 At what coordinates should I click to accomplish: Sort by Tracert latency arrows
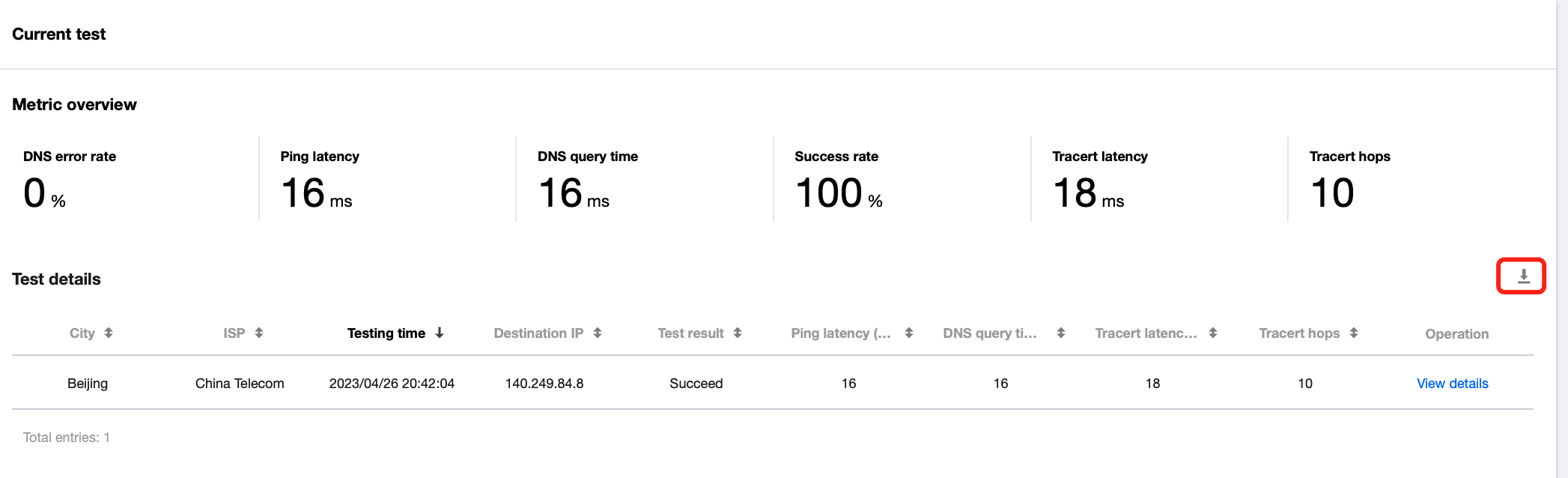pos(1213,333)
